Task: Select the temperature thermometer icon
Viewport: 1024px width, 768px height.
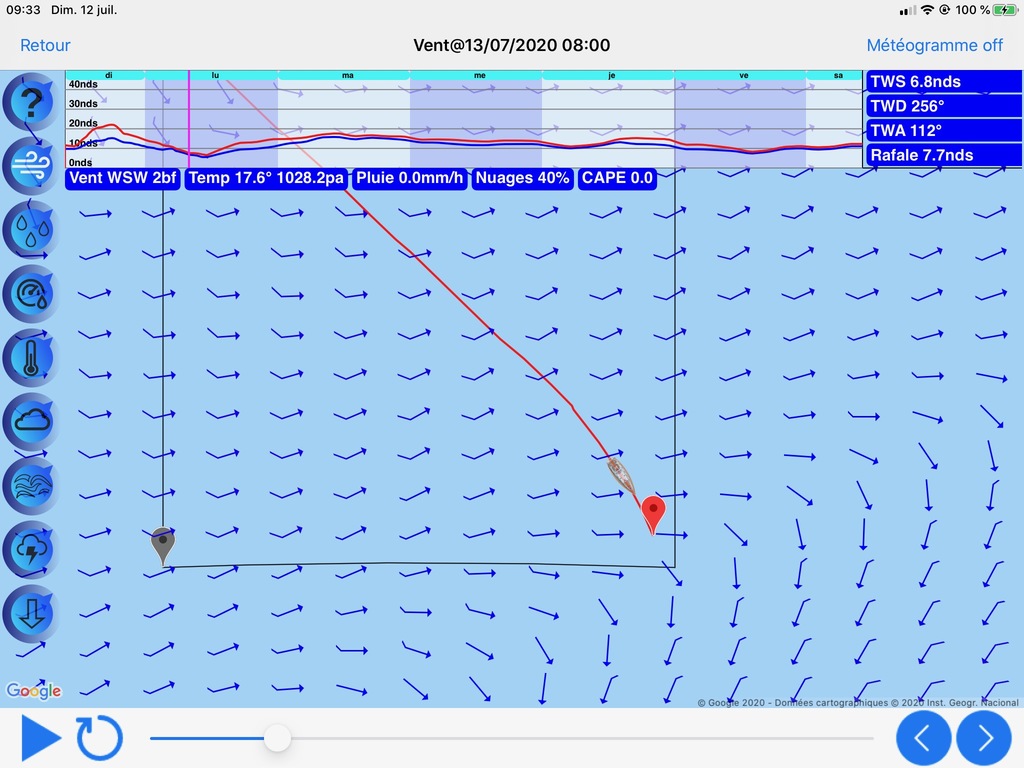Action: coord(29,358)
